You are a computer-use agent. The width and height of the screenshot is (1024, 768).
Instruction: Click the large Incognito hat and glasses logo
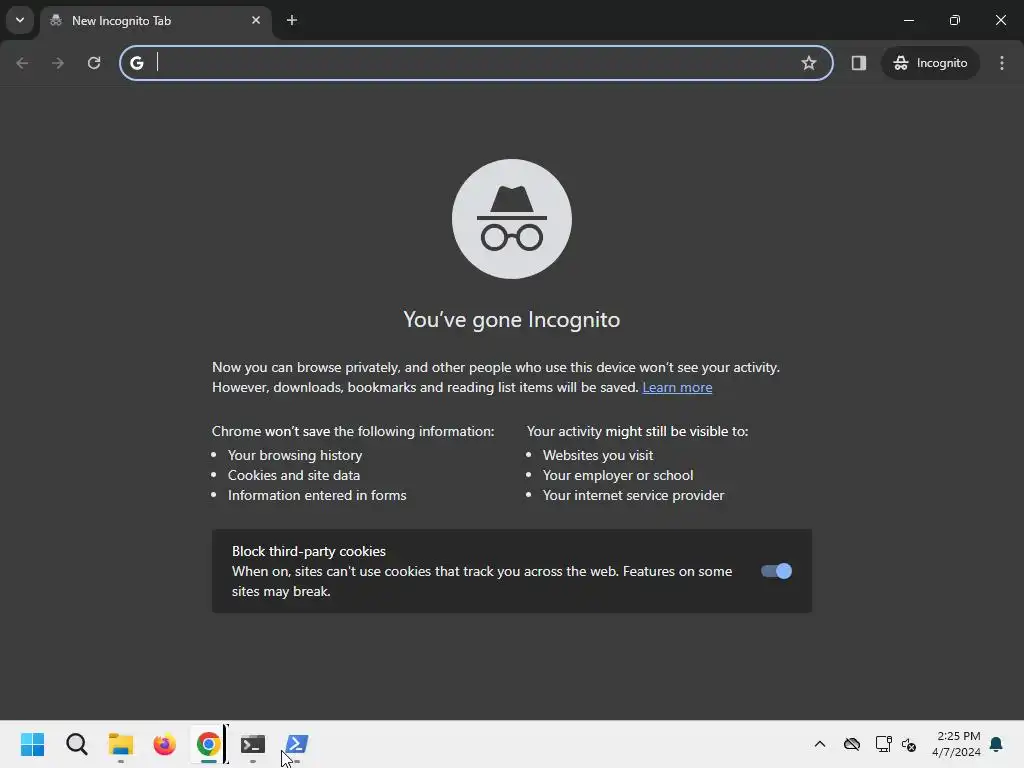(512, 219)
